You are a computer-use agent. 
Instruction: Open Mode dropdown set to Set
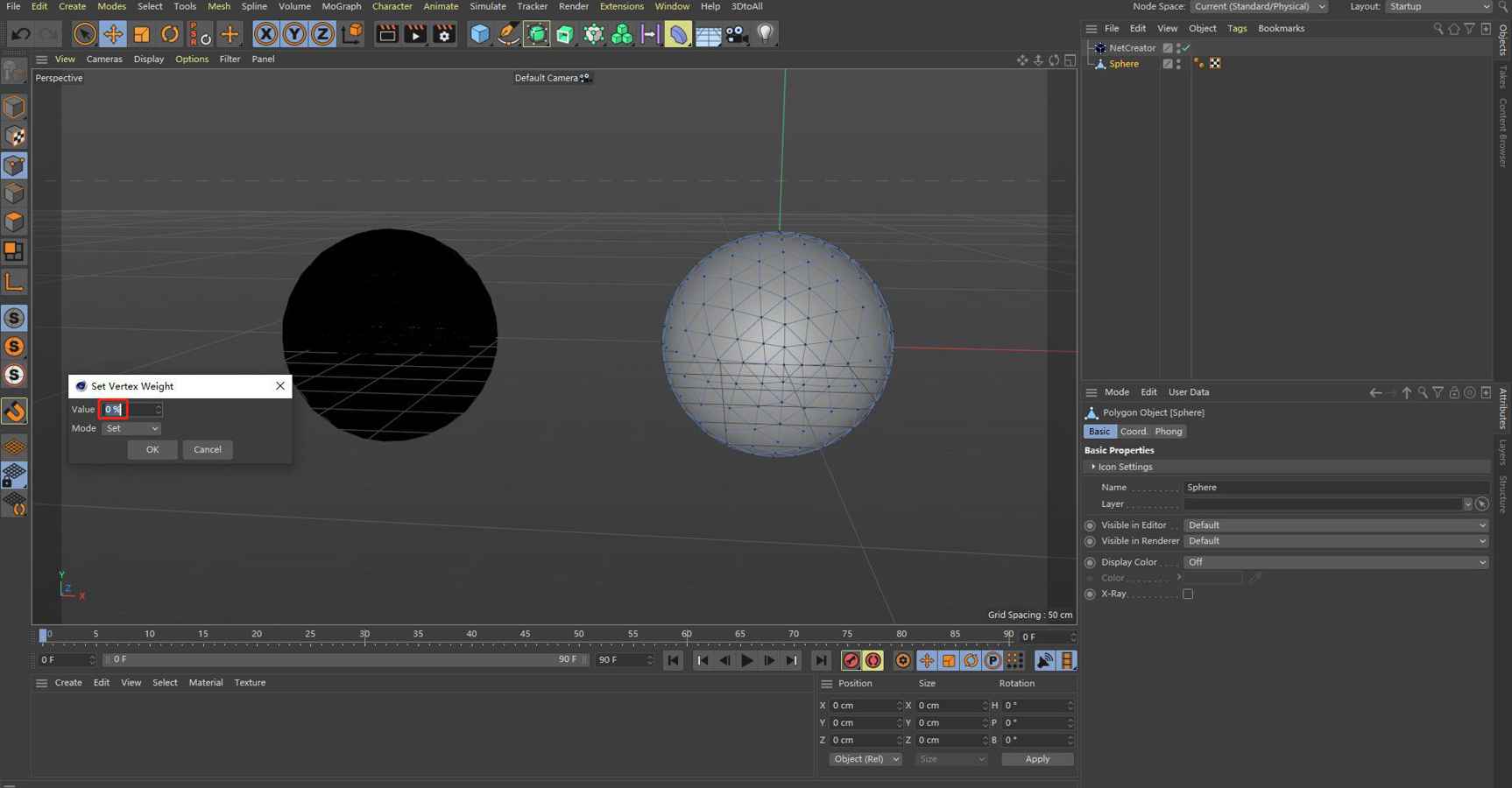[131, 428]
